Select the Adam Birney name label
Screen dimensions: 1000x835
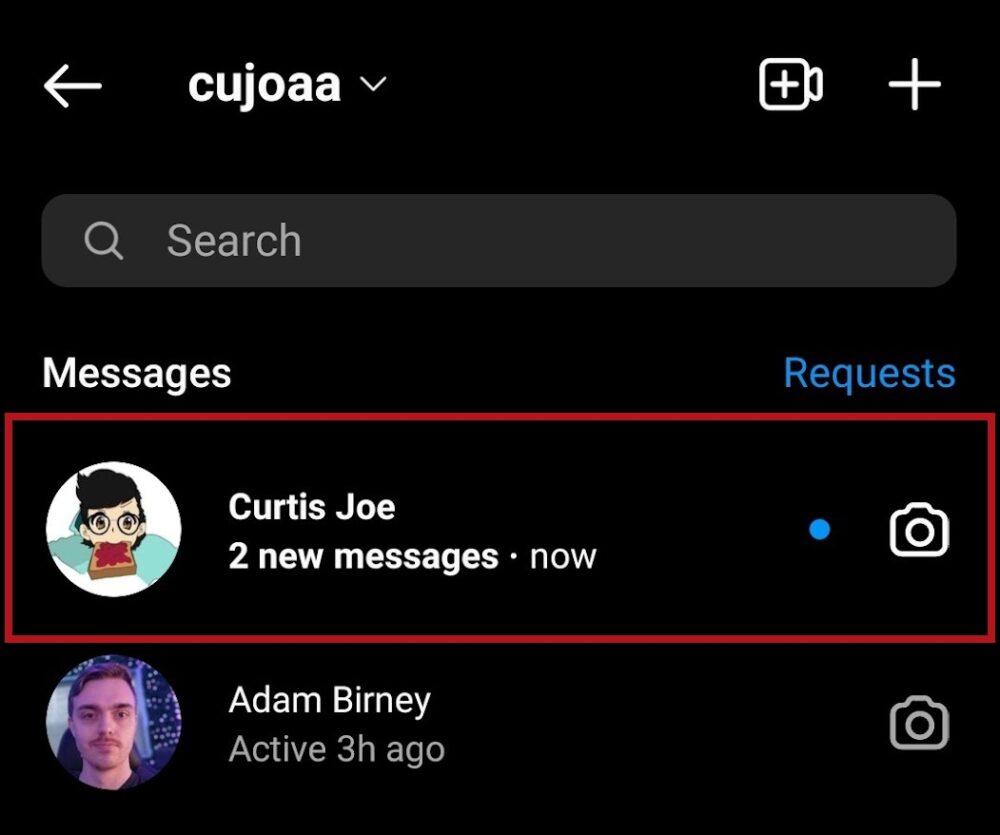(x=330, y=700)
